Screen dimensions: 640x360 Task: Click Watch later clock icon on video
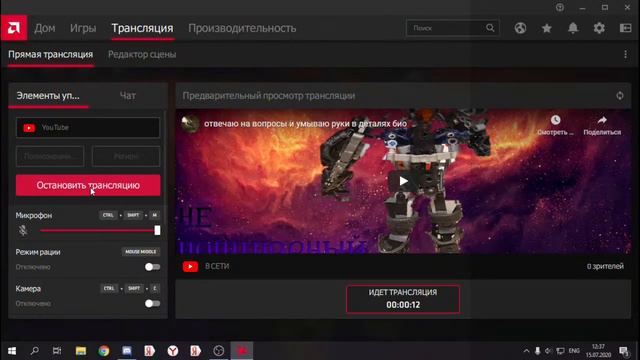pyautogui.click(x=555, y=120)
